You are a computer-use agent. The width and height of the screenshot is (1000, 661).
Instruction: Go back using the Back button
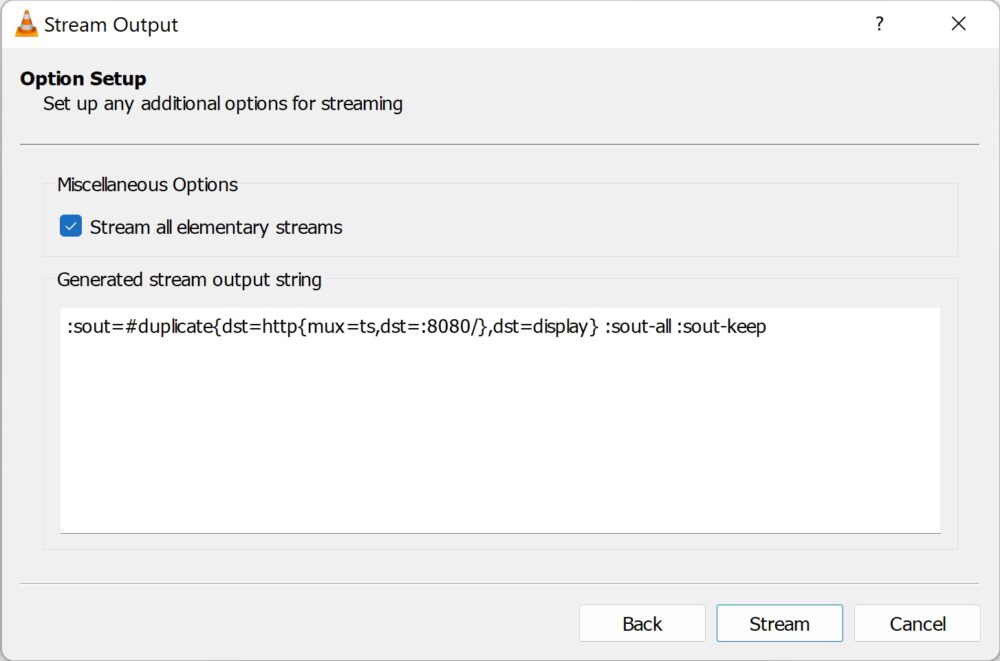pos(642,623)
